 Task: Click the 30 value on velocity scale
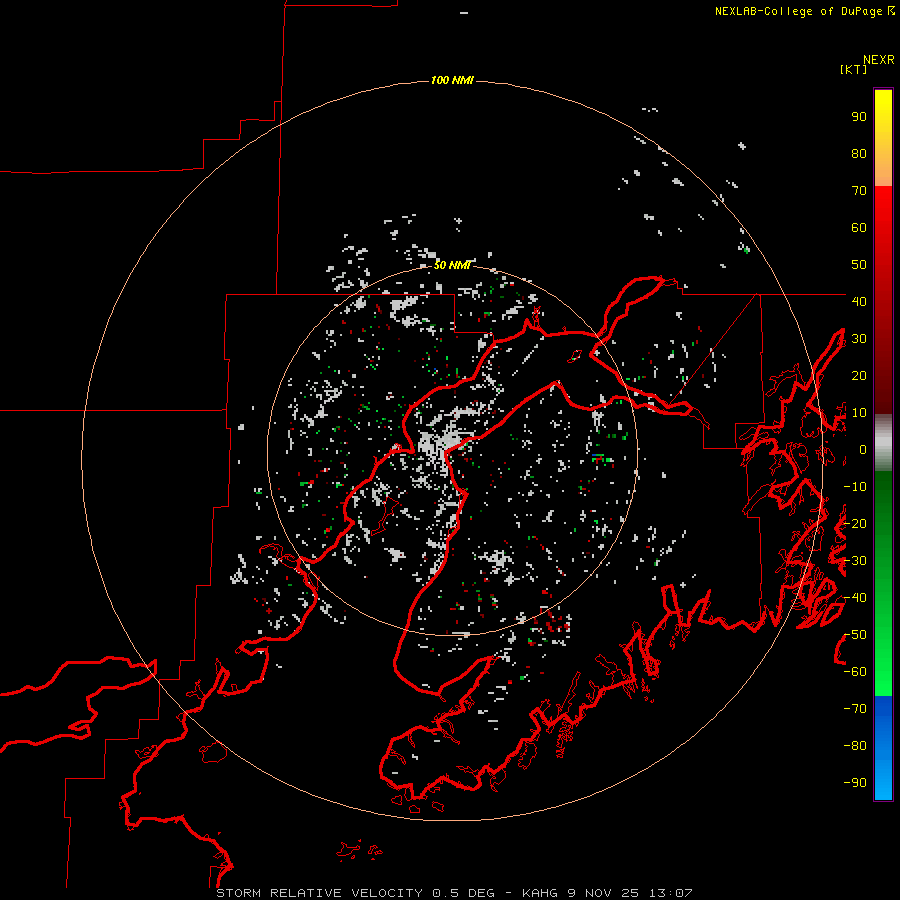(859, 339)
